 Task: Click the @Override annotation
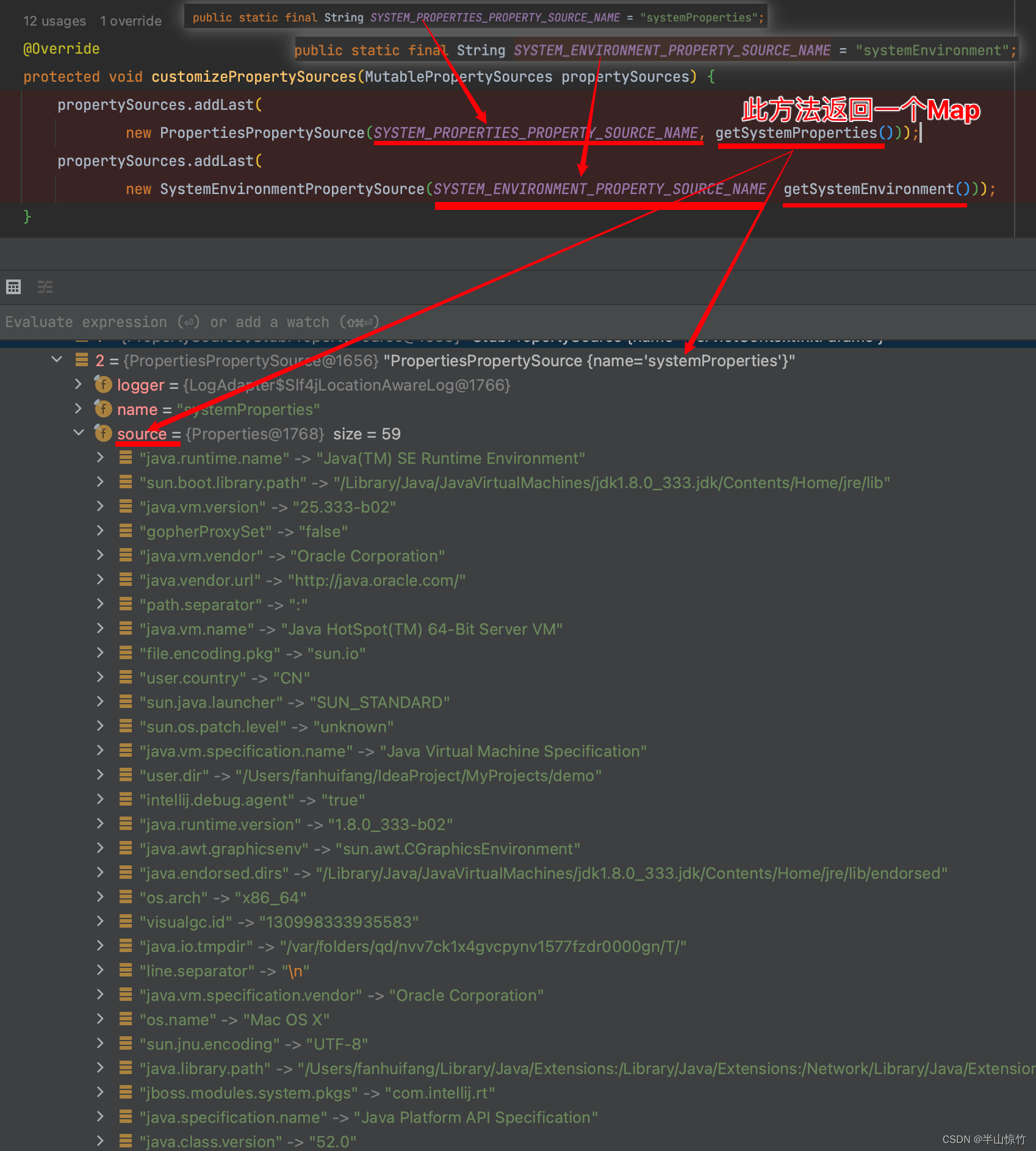click(61, 49)
